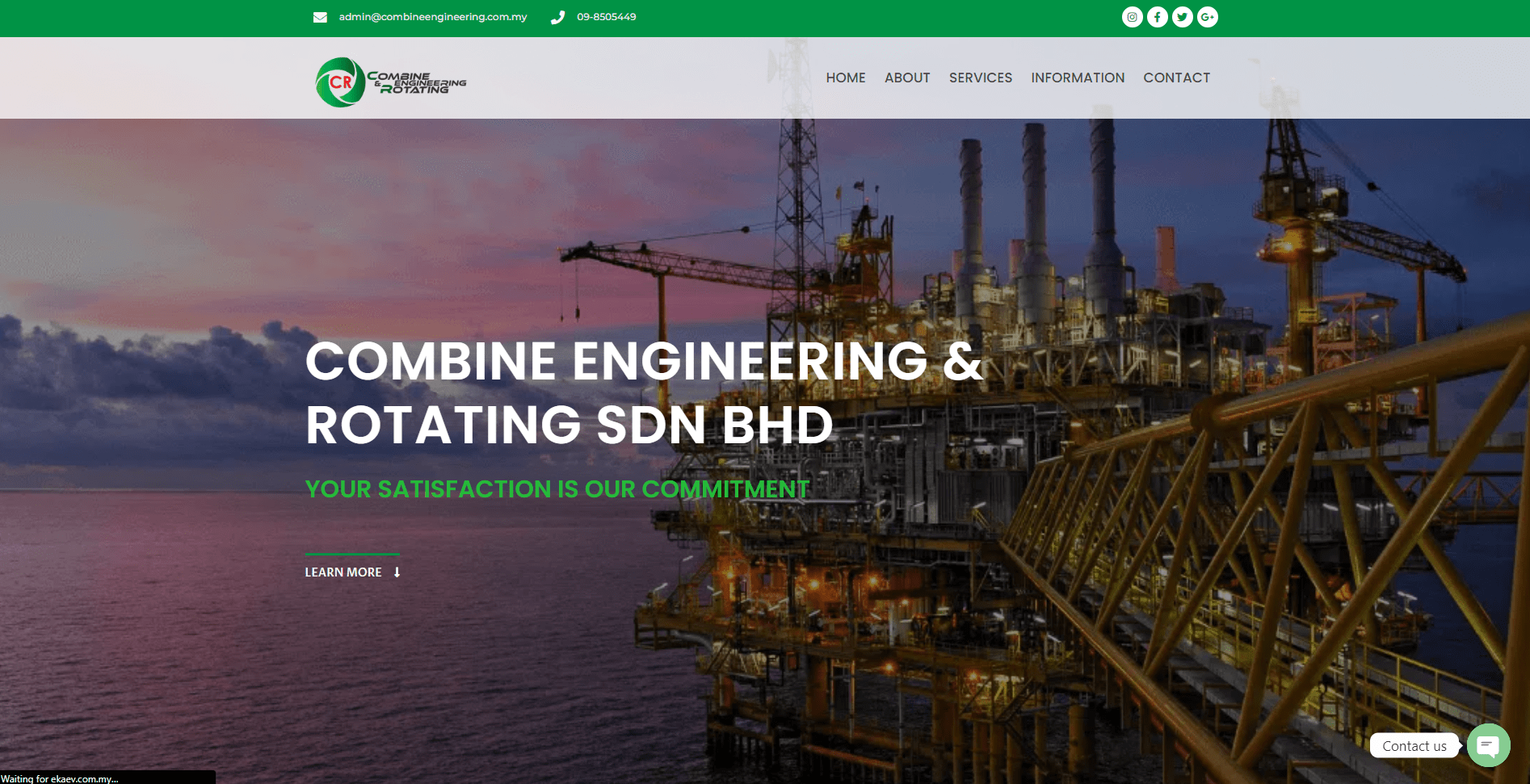The height and width of the screenshot is (784, 1530).
Task: Open the chat bubble widget icon
Action: (x=1488, y=745)
